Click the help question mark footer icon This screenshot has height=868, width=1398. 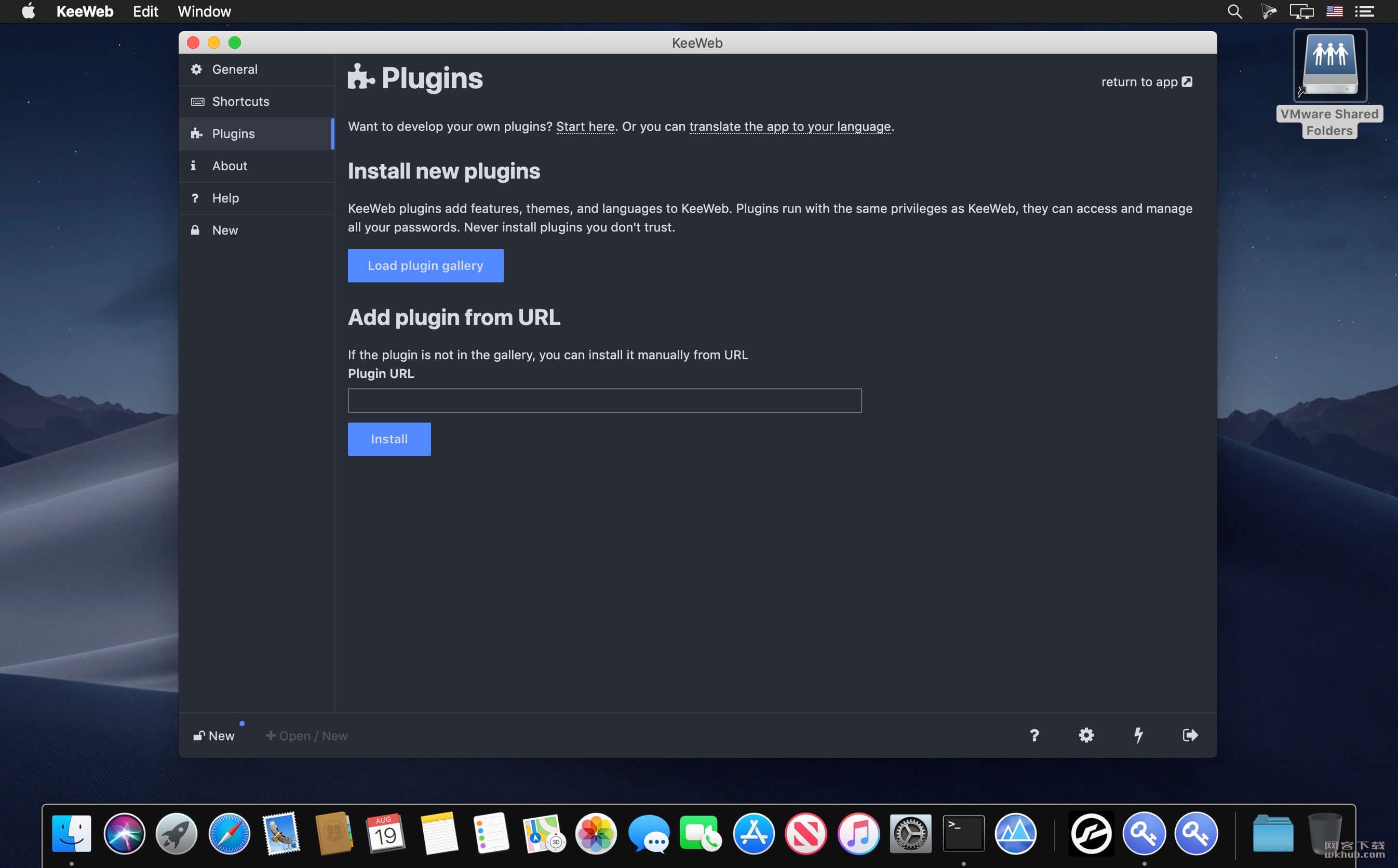(1034, 736)
